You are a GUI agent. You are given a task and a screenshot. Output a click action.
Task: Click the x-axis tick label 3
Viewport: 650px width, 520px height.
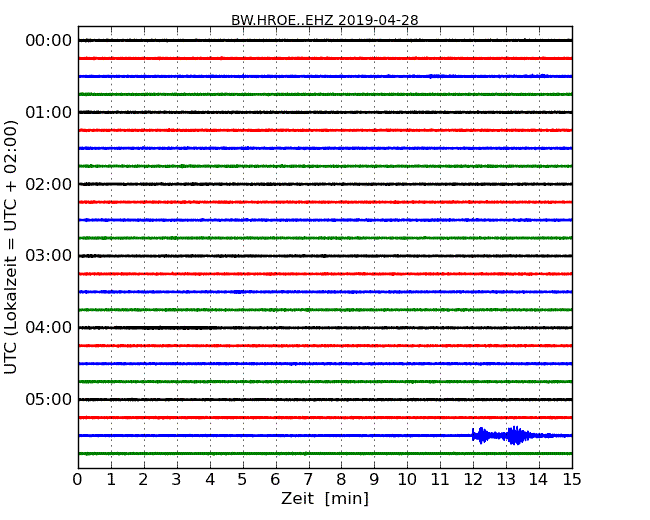177,480
